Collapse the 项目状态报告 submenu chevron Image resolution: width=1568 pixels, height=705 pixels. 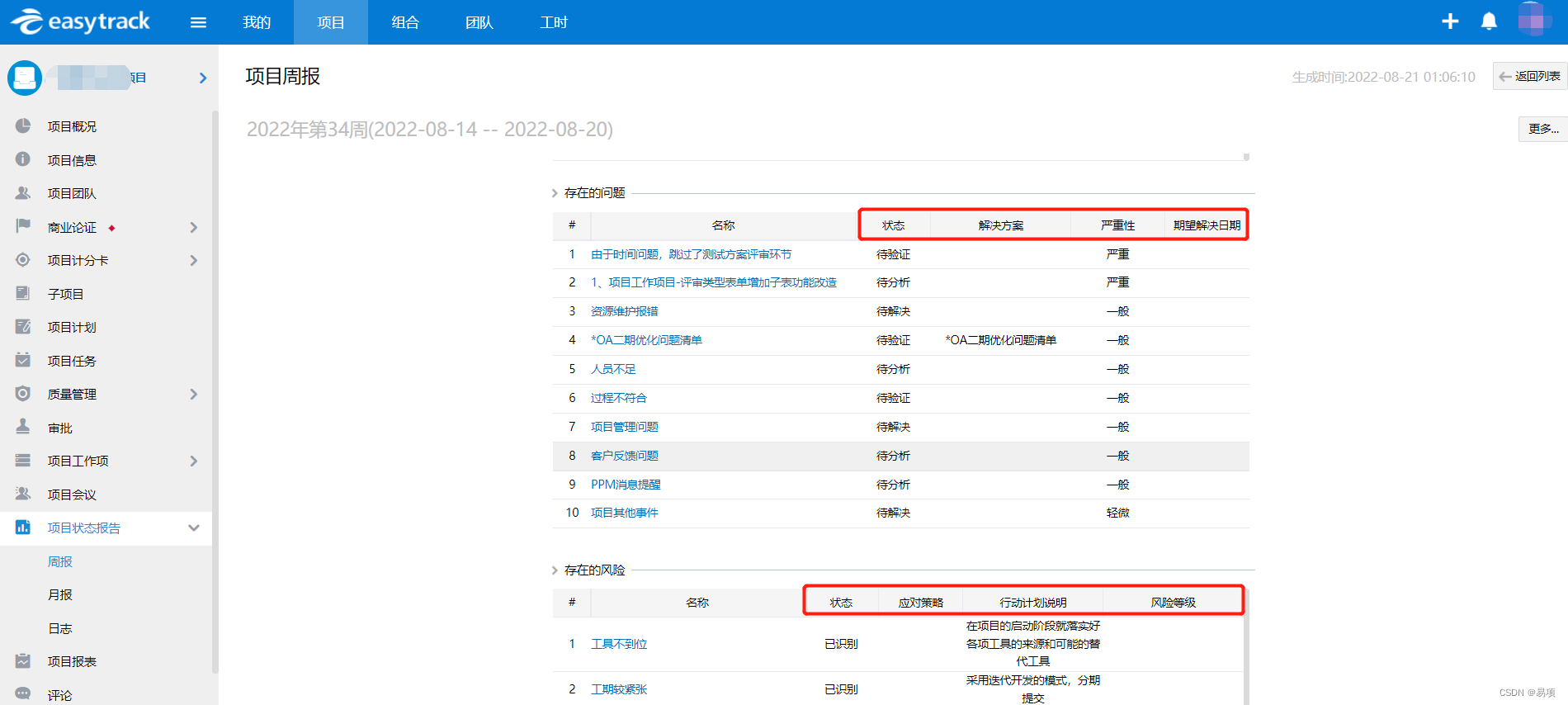[x=194, y=528]
